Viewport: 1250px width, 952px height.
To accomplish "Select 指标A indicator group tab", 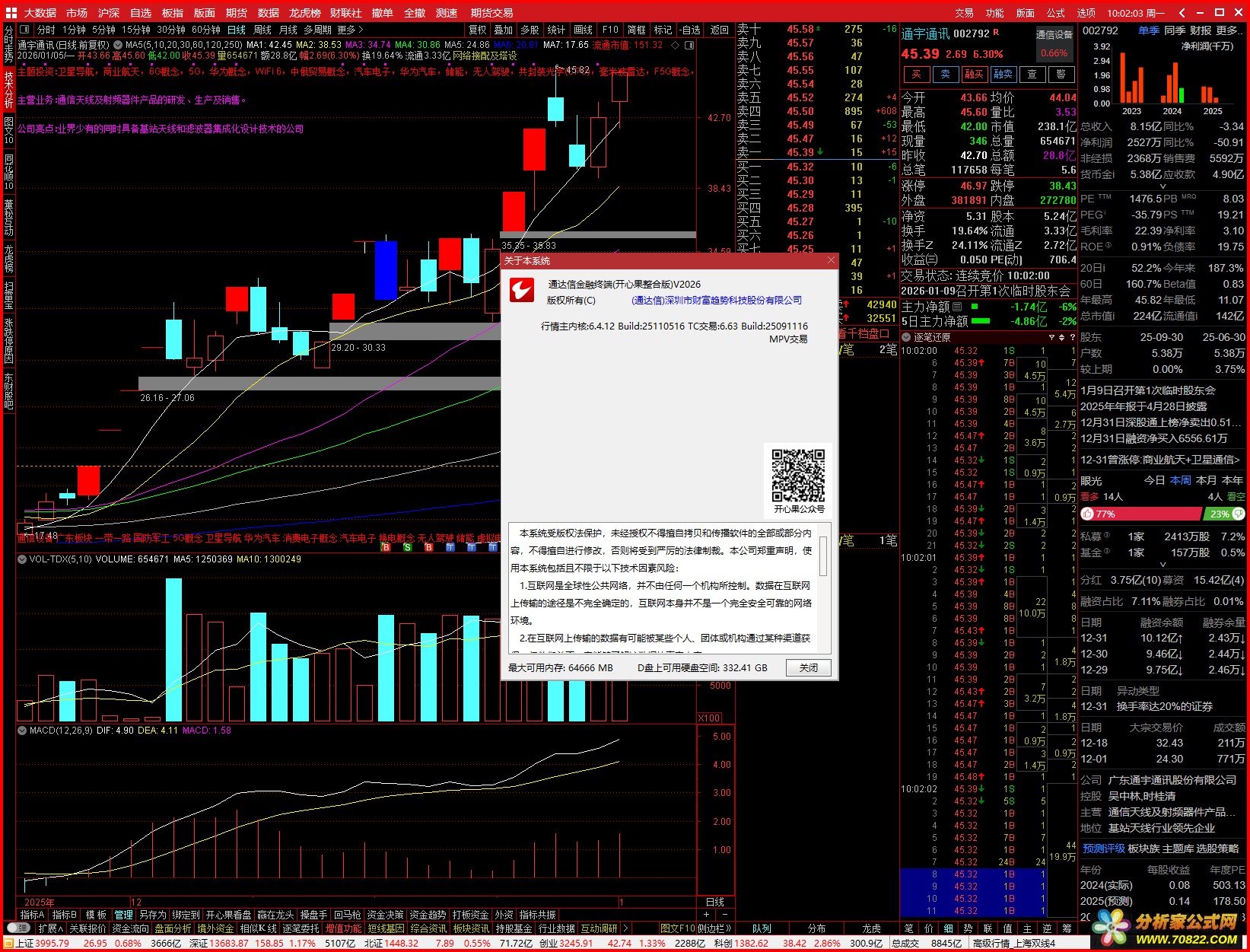I will click(x=33, y=915).
